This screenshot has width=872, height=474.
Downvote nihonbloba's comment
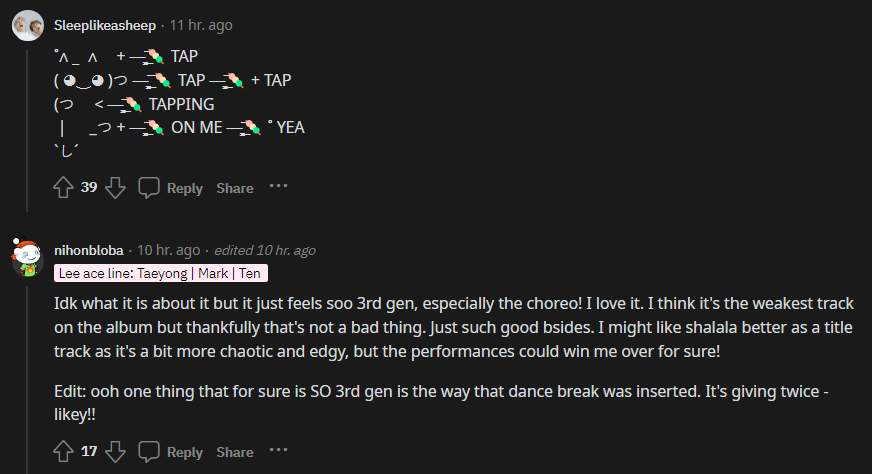tap(115, 452)
